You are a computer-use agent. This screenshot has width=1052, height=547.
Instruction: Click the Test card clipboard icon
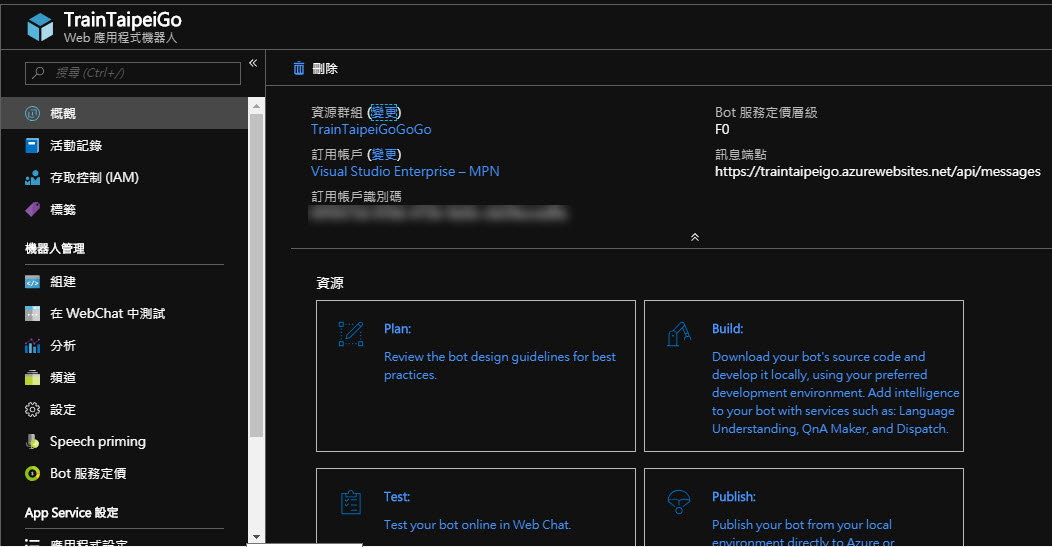[x=351, y=502]
